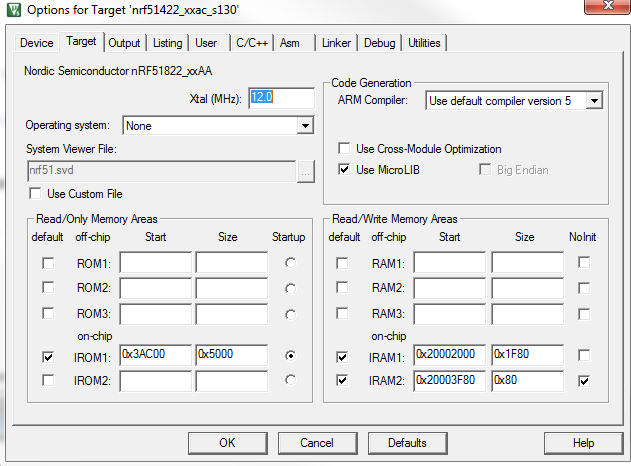Uncheck the IROM1 default checkbox
This screenshot has height=466, width=631.
pos(48,357)
